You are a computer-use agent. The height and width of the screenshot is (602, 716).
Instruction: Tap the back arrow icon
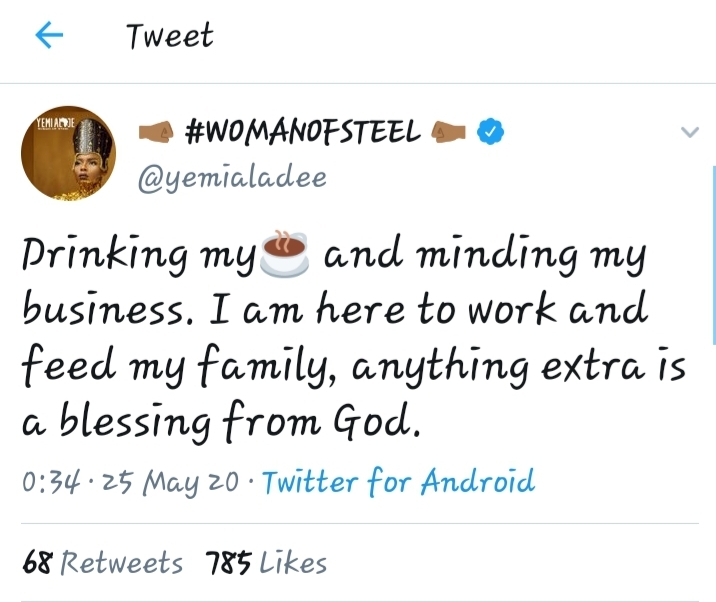coord(48,37)
